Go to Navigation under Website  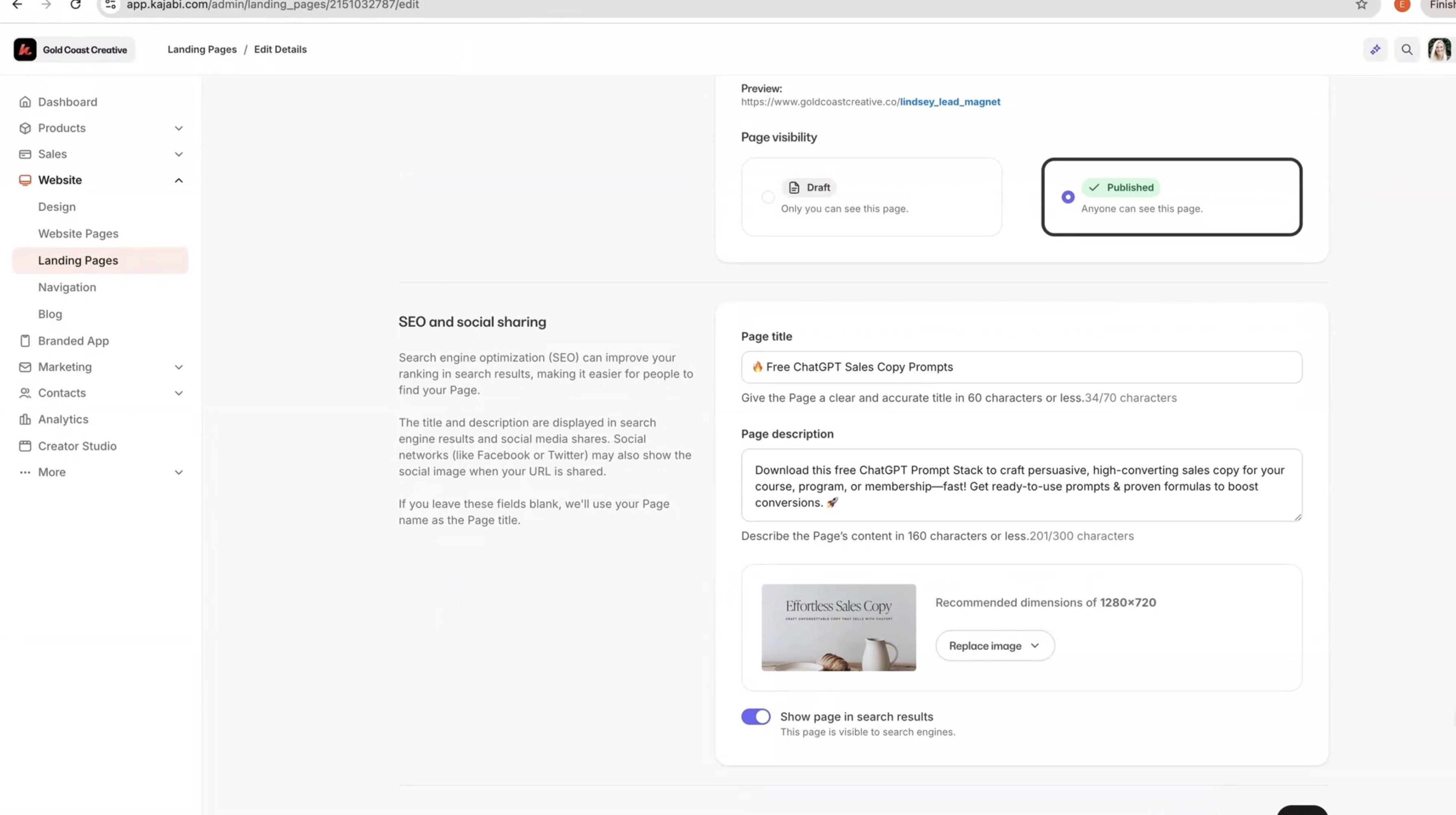click(67, 287)
